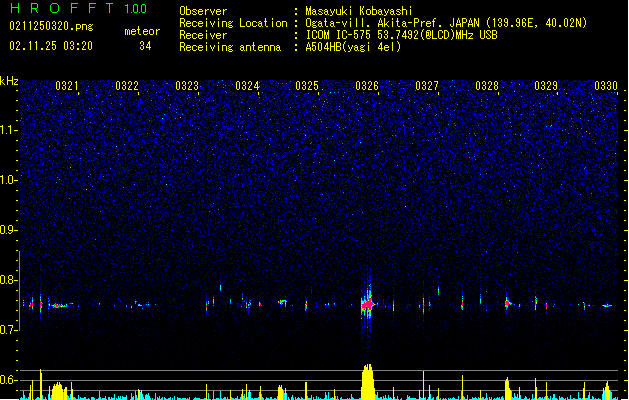
Task: Click the date stamp 02.11.25 03:20
Action: [51, 46]
